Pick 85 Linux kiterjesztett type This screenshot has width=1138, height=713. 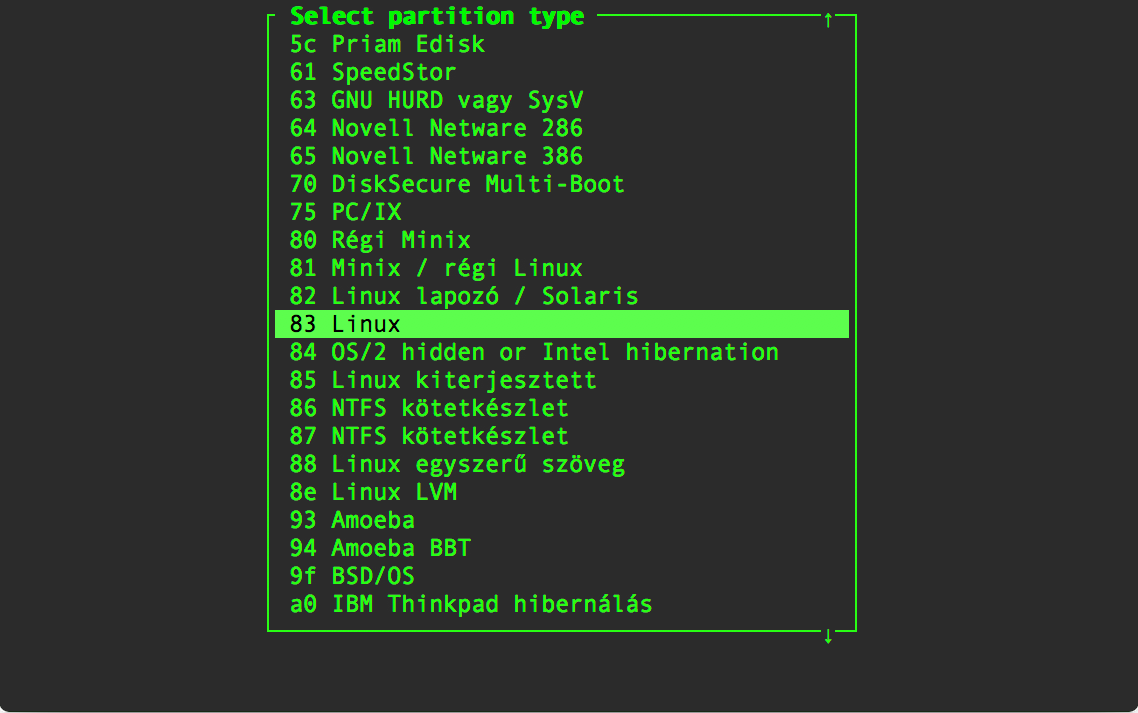(x=562, y=380)
